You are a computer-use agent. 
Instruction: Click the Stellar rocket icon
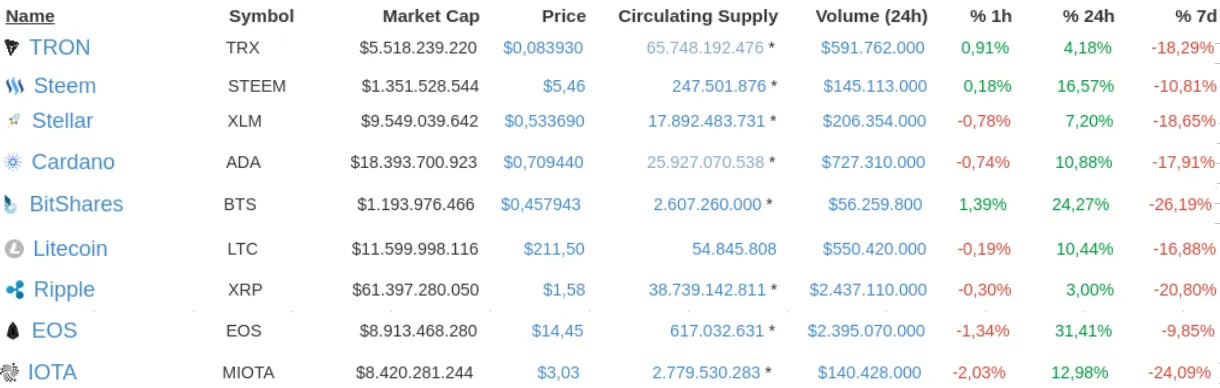click(x=14, y=121)
